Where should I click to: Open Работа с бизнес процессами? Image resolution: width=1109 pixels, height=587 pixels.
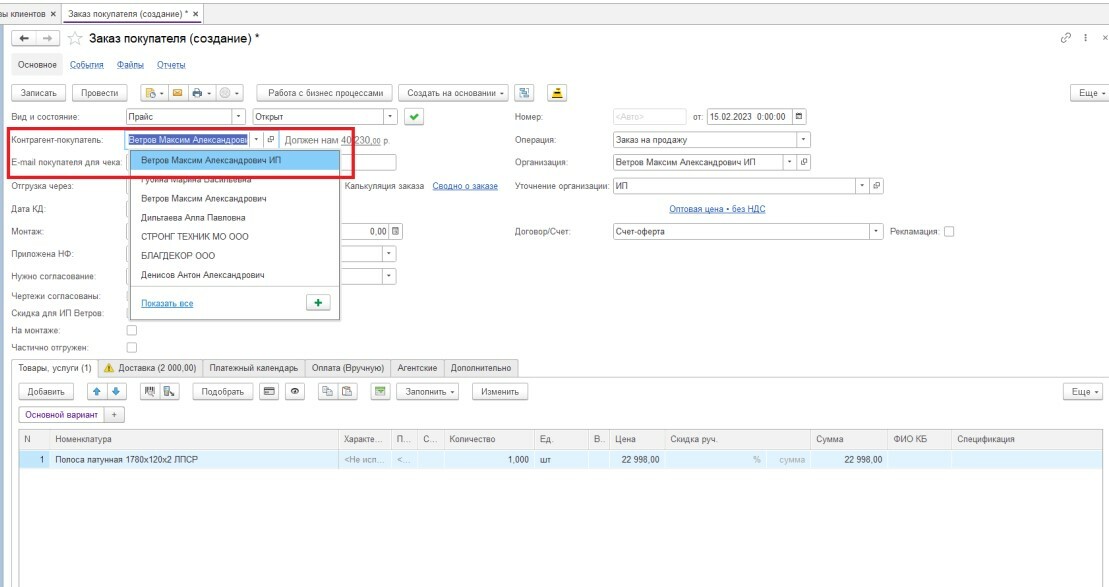click(325, 93)
